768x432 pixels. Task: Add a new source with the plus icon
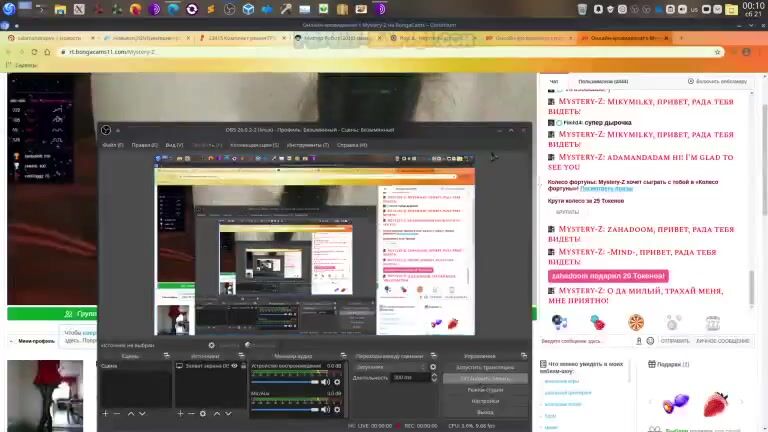pyautogui.click(x=180, y=413)
